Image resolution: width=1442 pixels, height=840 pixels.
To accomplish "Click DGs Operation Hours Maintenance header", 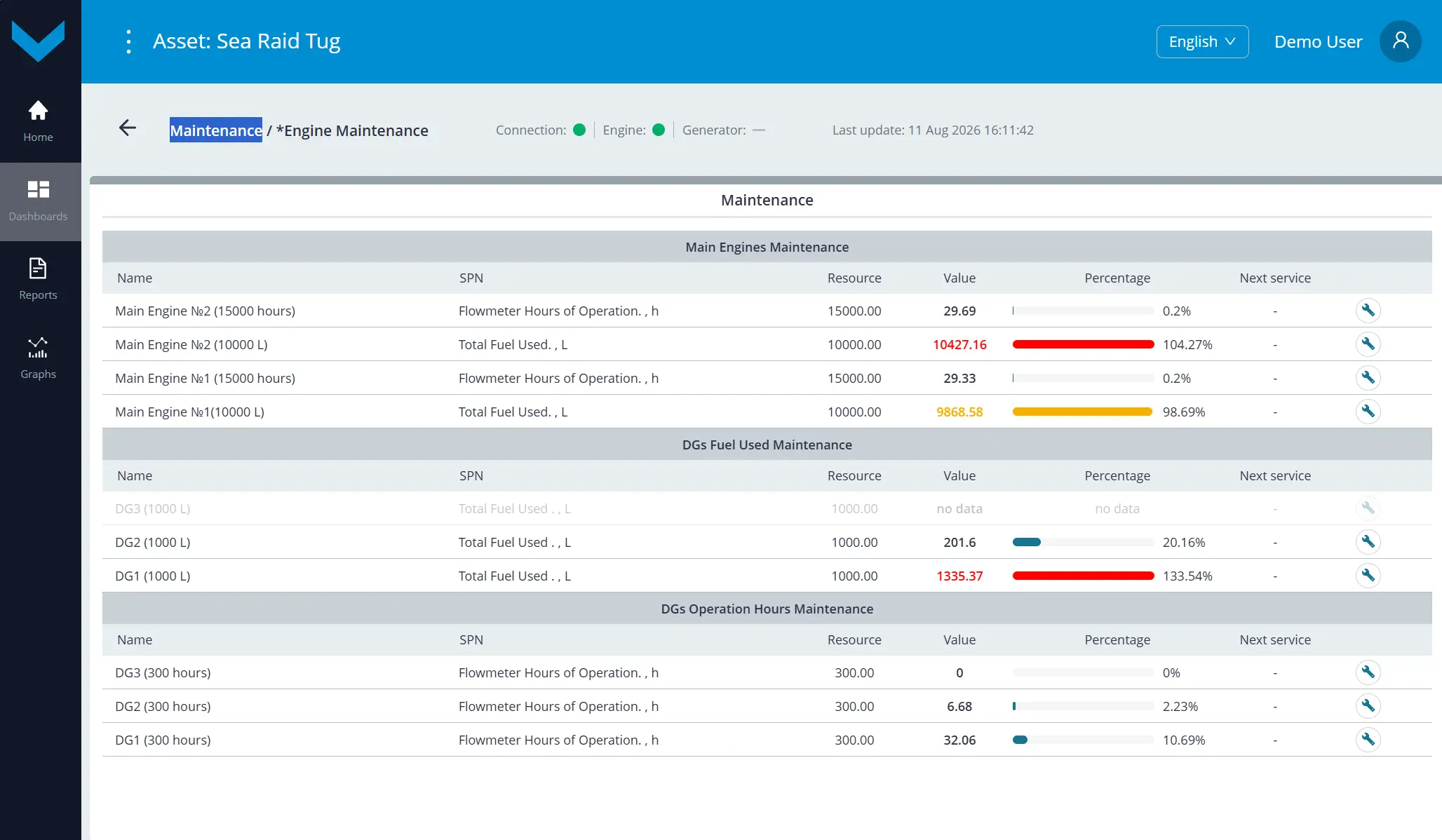I will tap(767, 609).
